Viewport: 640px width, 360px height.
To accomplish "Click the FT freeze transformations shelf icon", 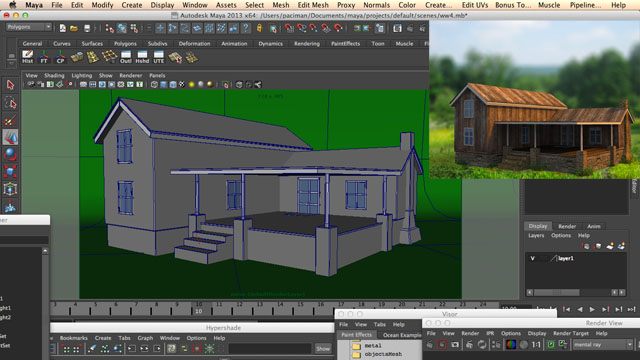I will click(x=44, y=56).
